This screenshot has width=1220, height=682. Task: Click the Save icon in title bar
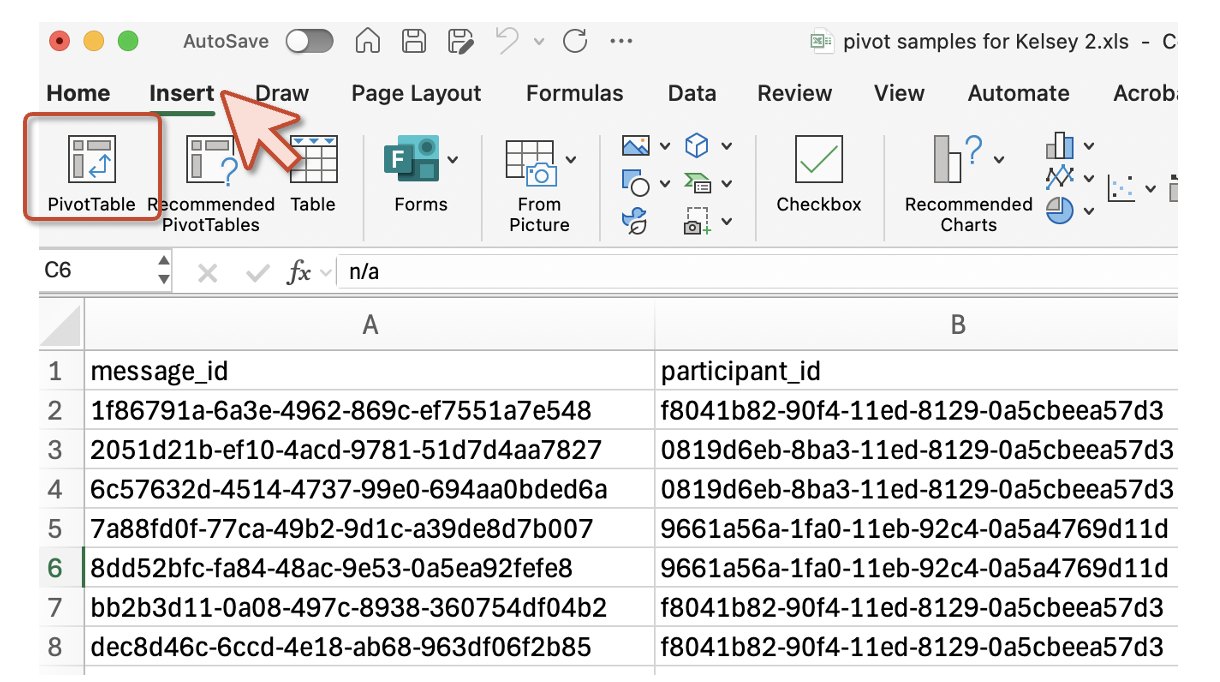(414, 41)
